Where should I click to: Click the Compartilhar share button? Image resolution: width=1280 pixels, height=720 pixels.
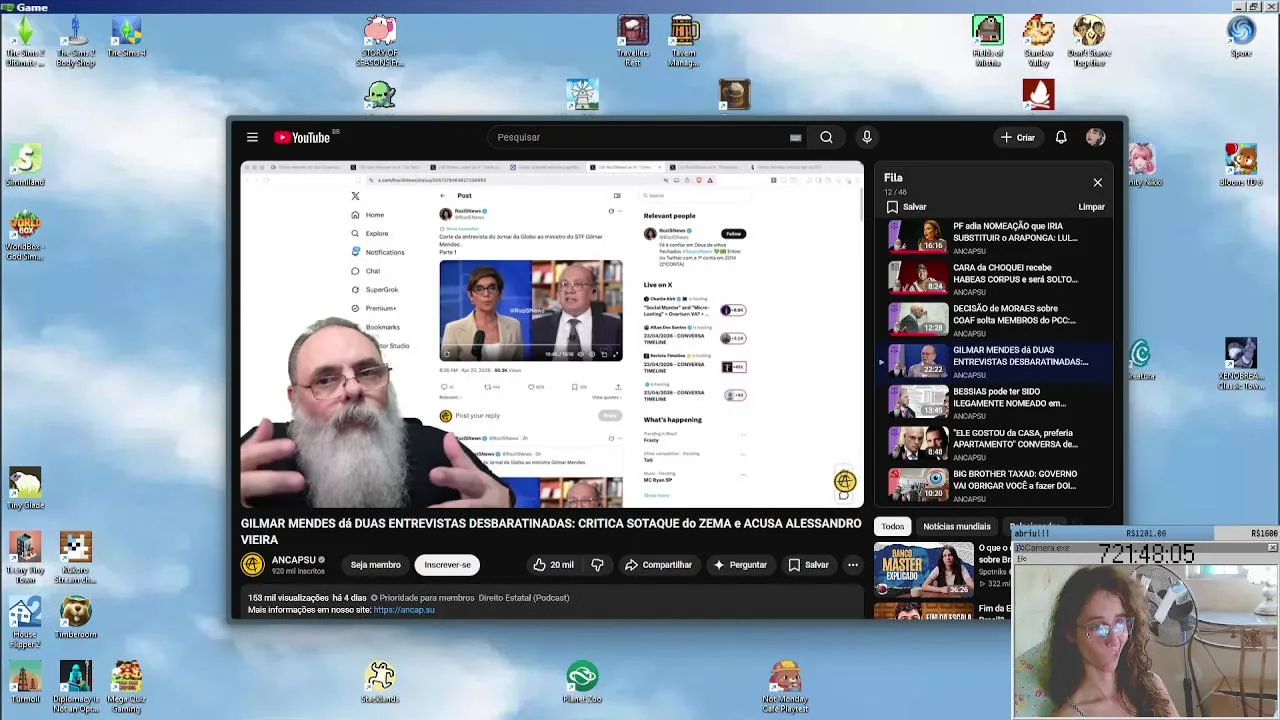tap(658, 565)
